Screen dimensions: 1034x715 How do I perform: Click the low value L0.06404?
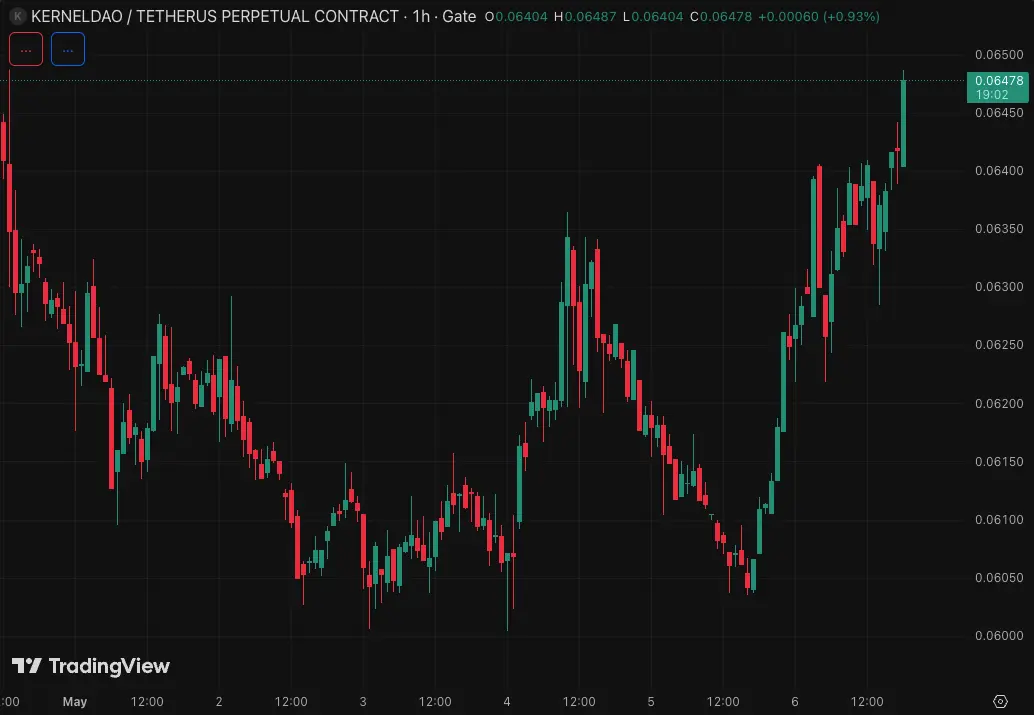[x=653, y=16]
